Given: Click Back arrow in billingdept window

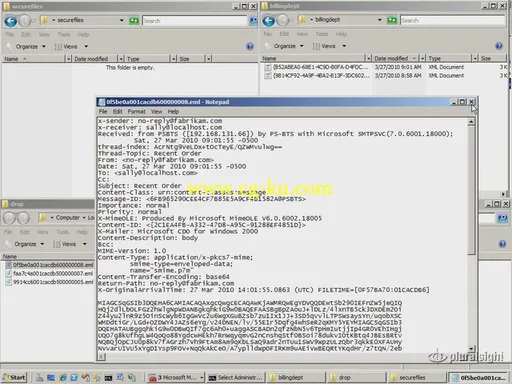Looking at the screenshot, I should (x=269, y=21).
